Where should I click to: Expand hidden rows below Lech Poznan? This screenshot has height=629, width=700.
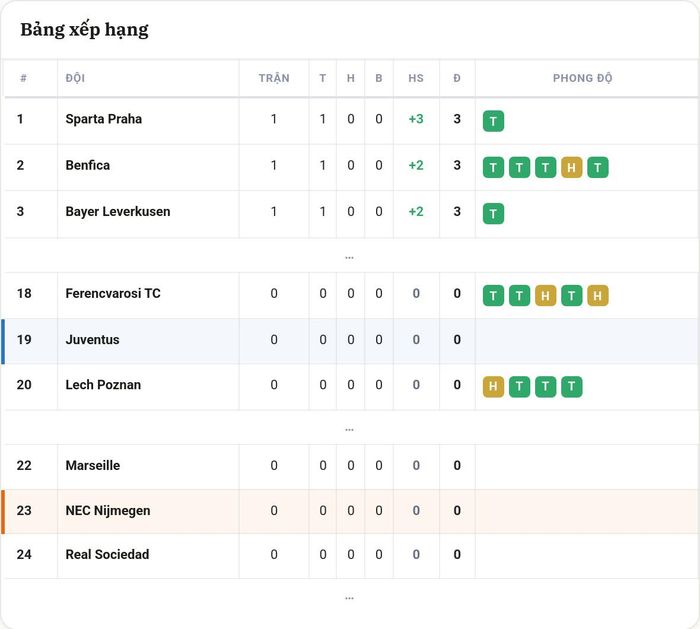click(x=349, y=429)
